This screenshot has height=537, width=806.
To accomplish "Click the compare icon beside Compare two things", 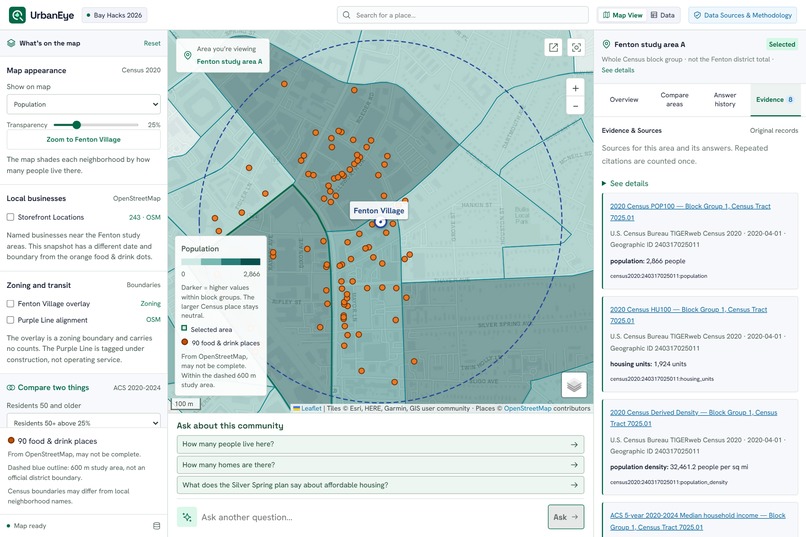I will [x=11, y=387].
